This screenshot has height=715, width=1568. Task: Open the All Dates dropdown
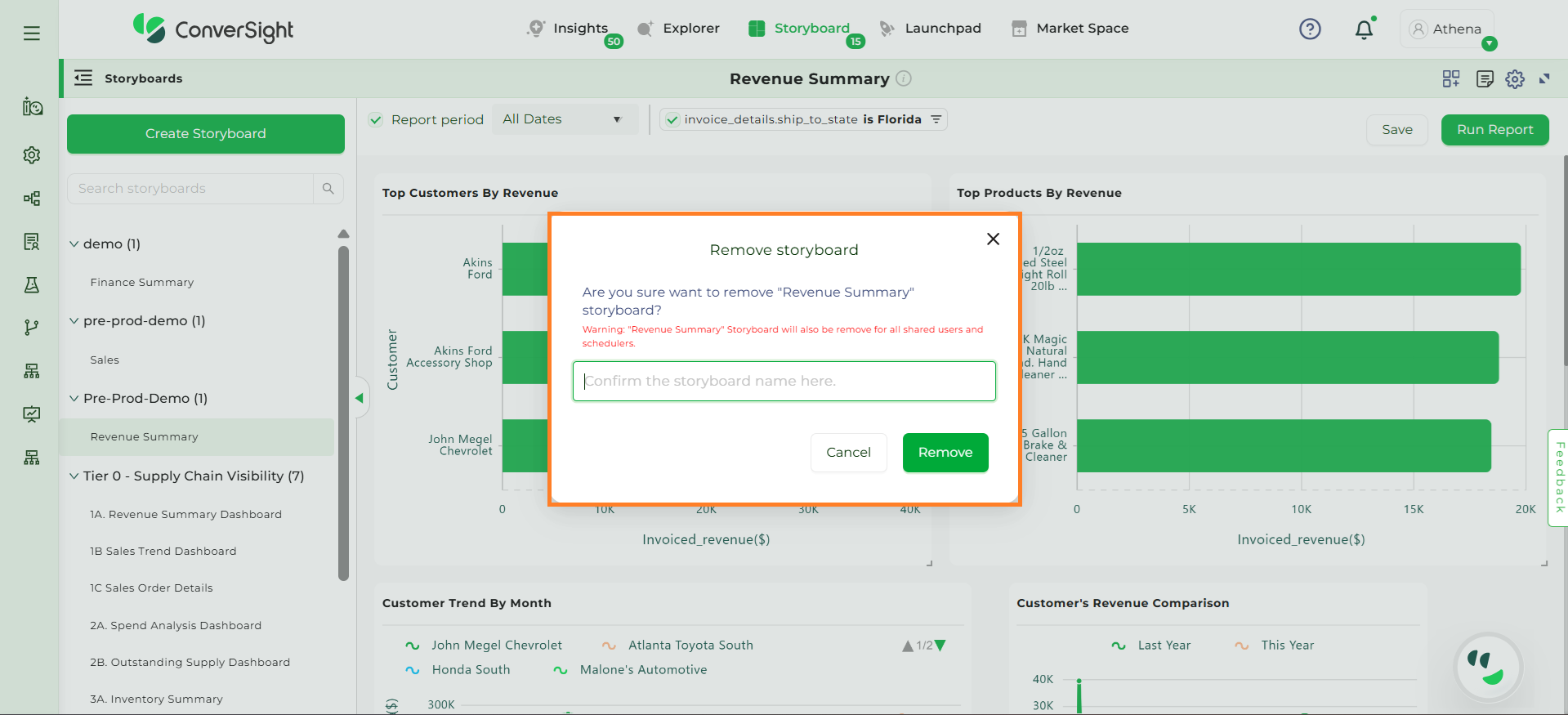(x=562, y=119)
